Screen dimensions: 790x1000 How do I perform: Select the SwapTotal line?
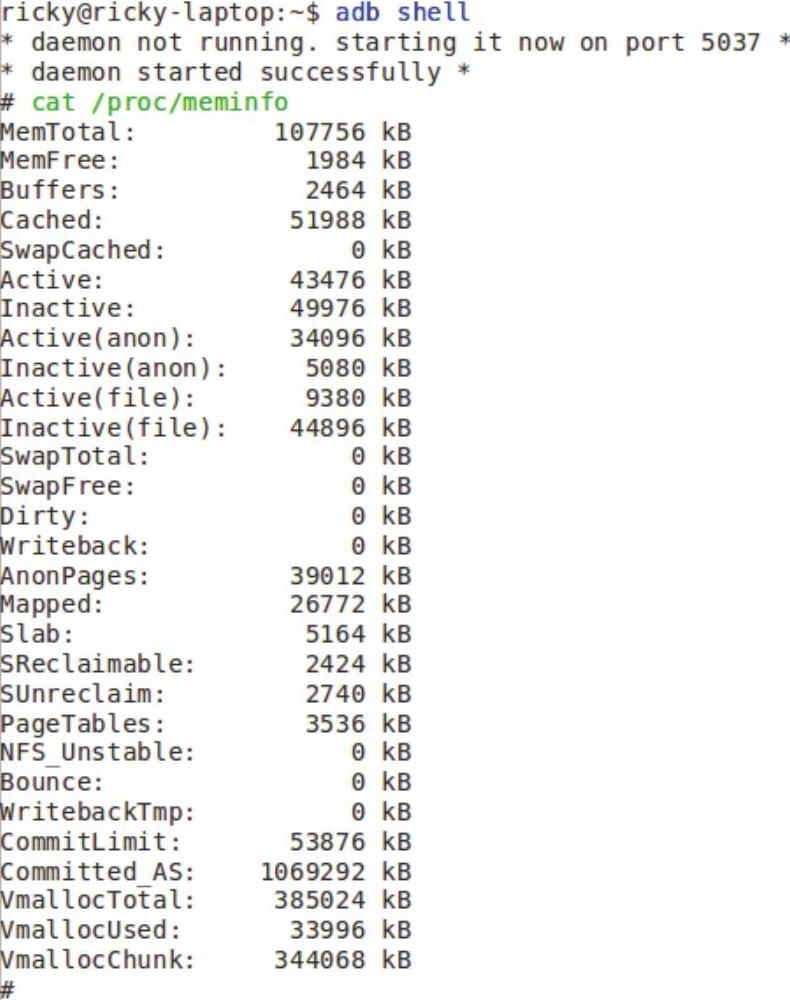pyautogui.click(x=206, y=457)
